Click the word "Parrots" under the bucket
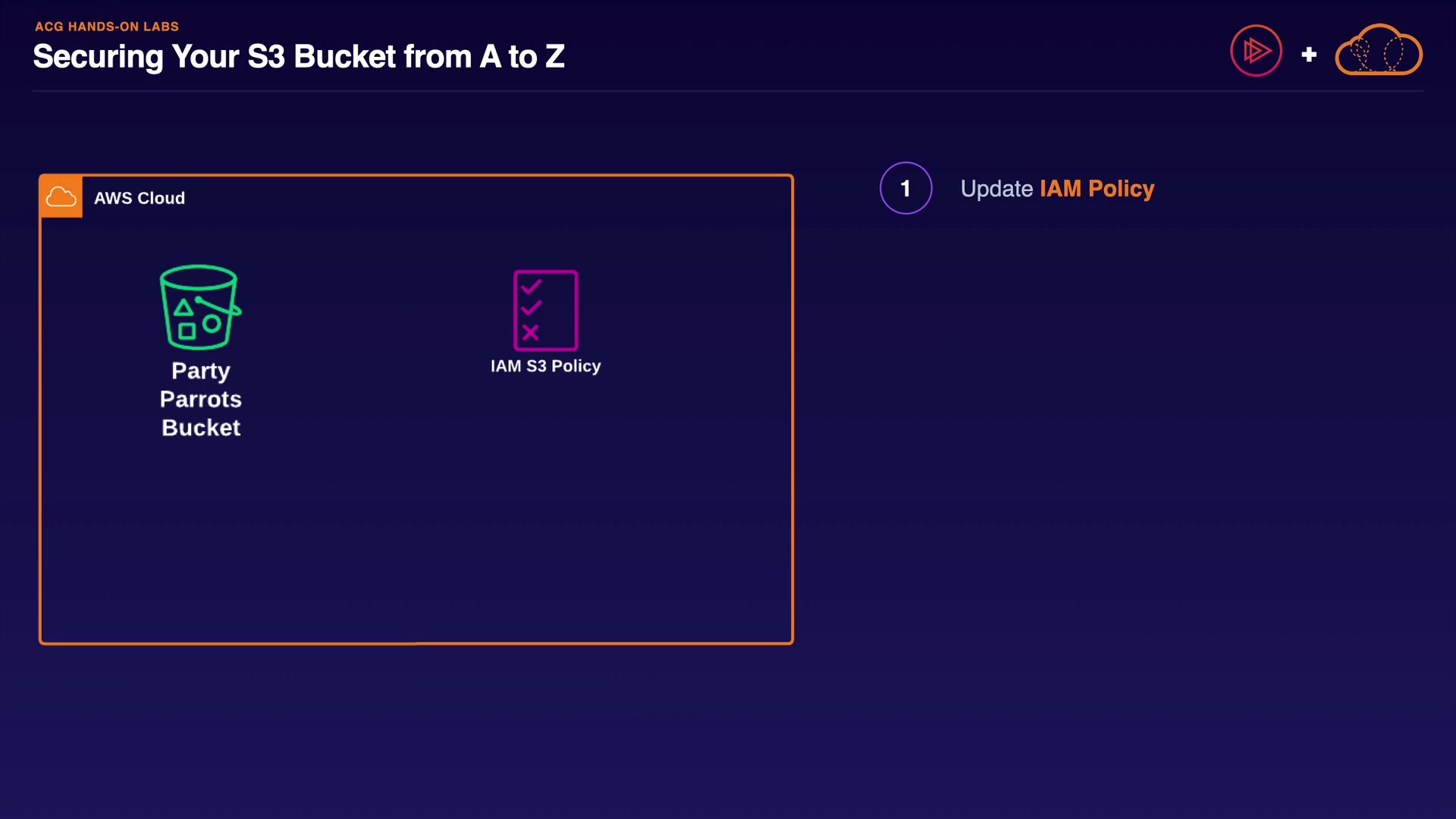Screen dimensions: 1456x819 201,399
